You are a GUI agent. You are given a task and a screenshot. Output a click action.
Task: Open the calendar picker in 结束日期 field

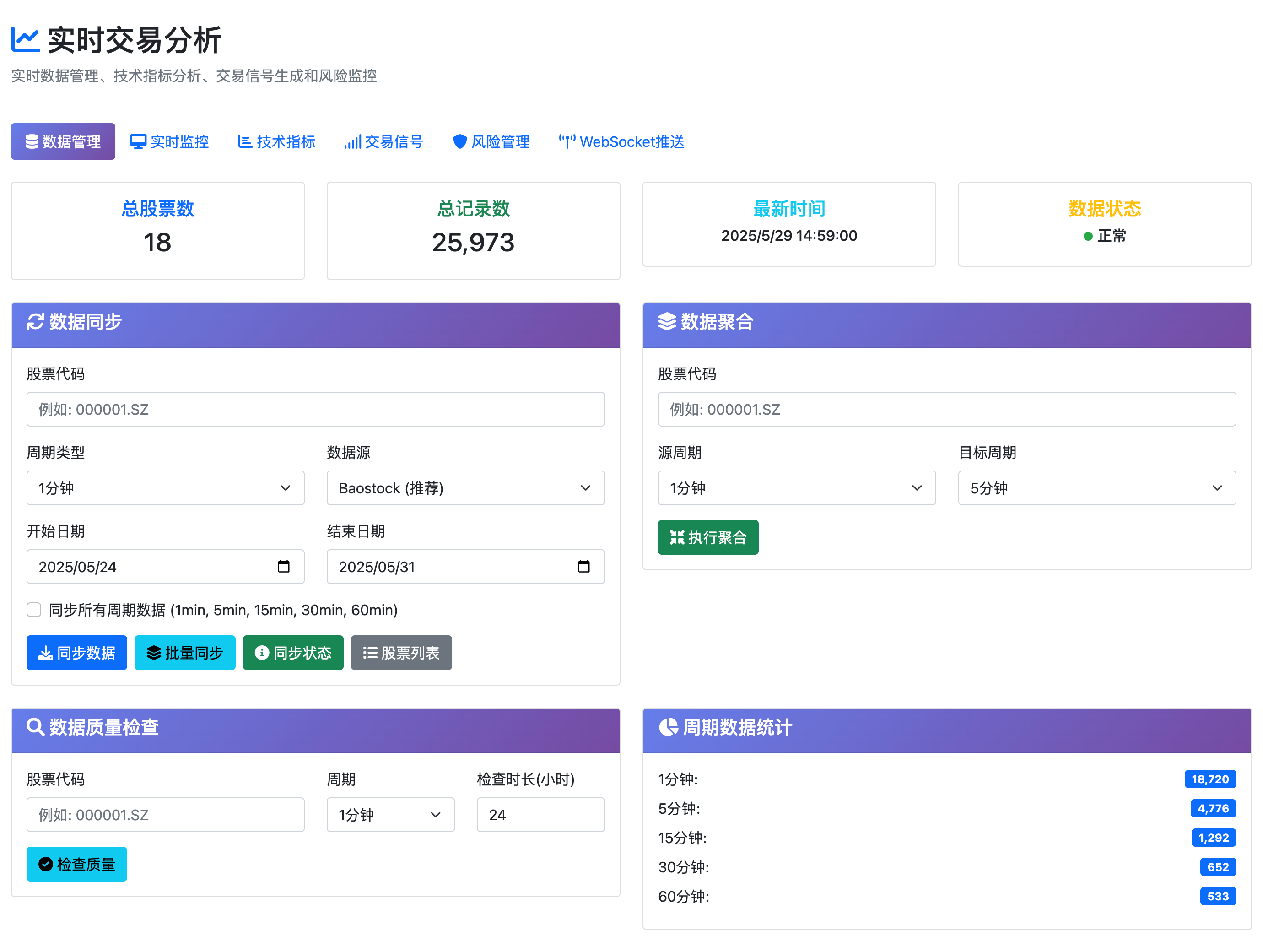tap(583, 567)
